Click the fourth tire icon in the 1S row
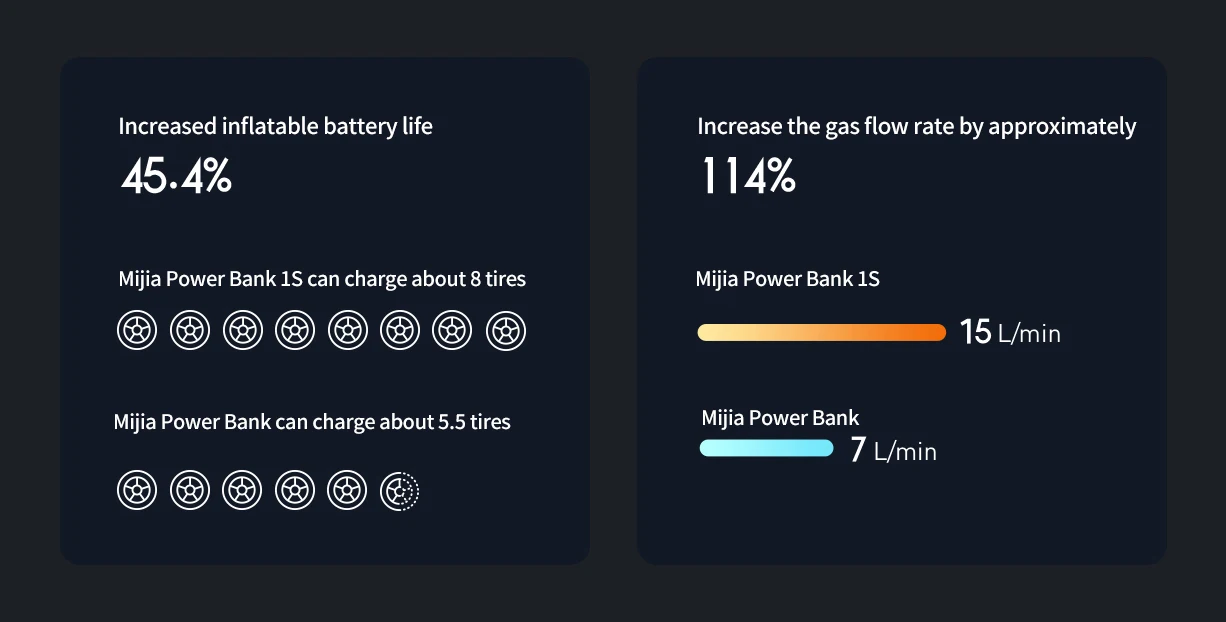Image resolution: width=1226 pixels, height=622 pixels. 295,330
